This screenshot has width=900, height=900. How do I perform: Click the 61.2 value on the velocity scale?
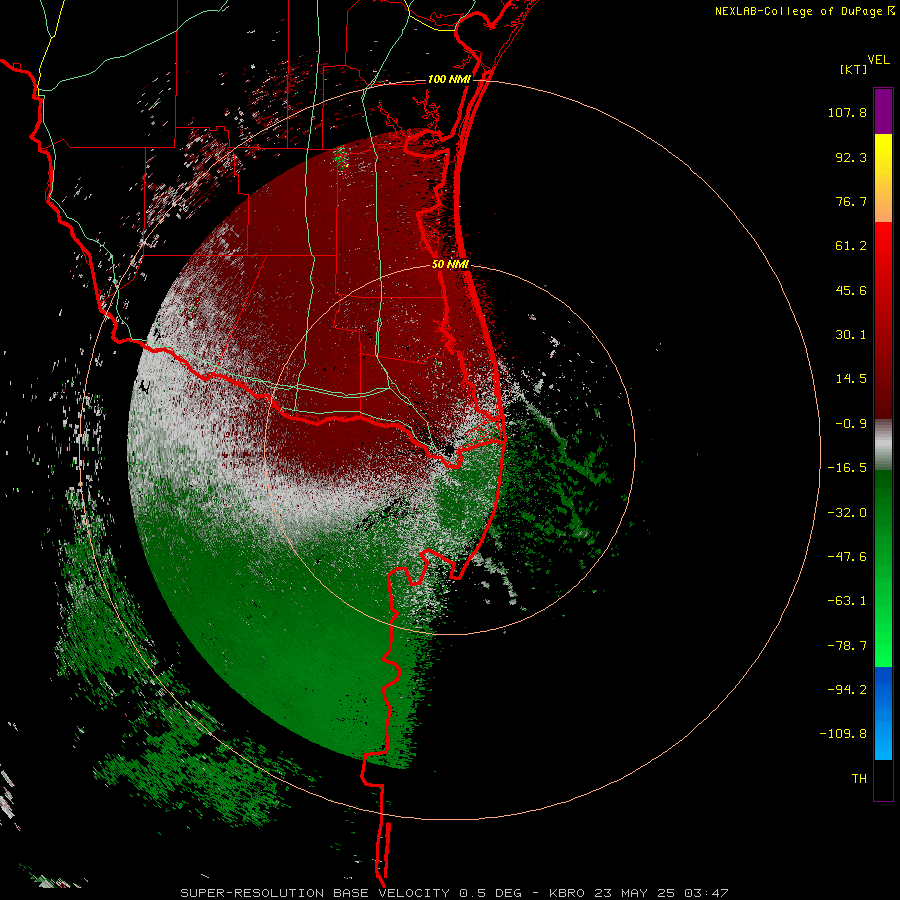[x=851, y=246]
